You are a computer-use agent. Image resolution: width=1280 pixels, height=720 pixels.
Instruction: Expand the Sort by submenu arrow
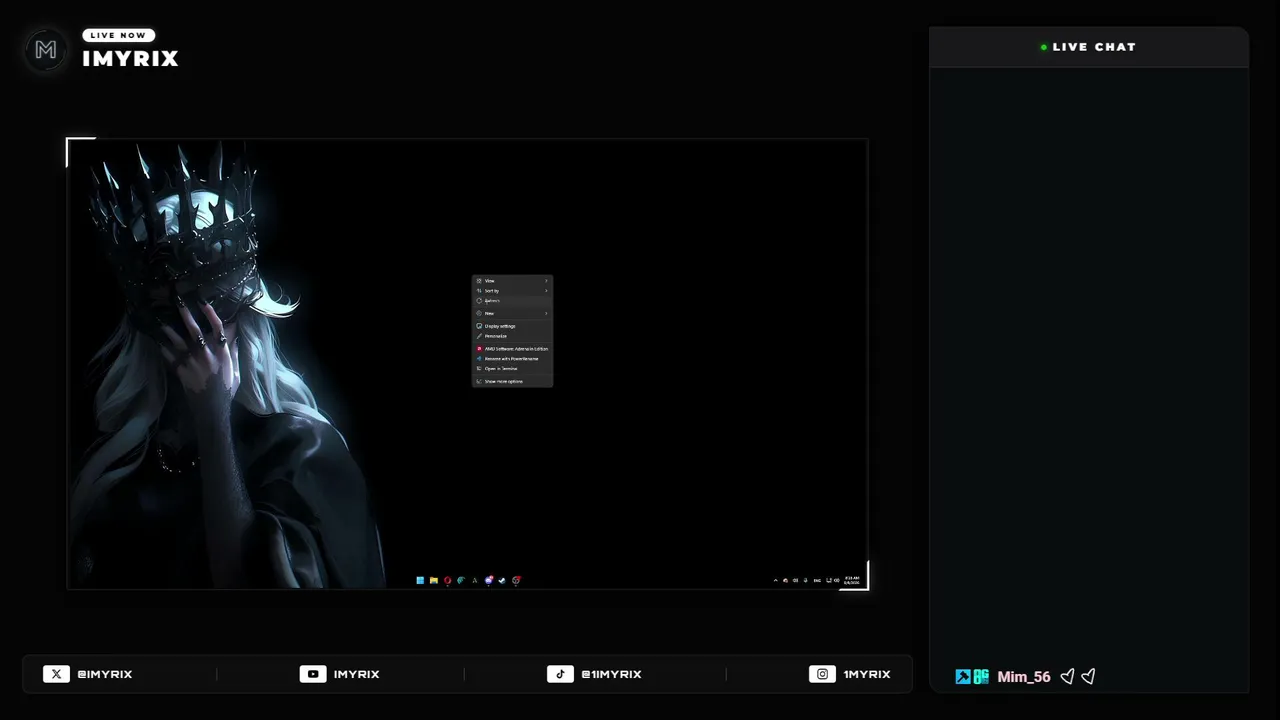(x=547, y=291)
